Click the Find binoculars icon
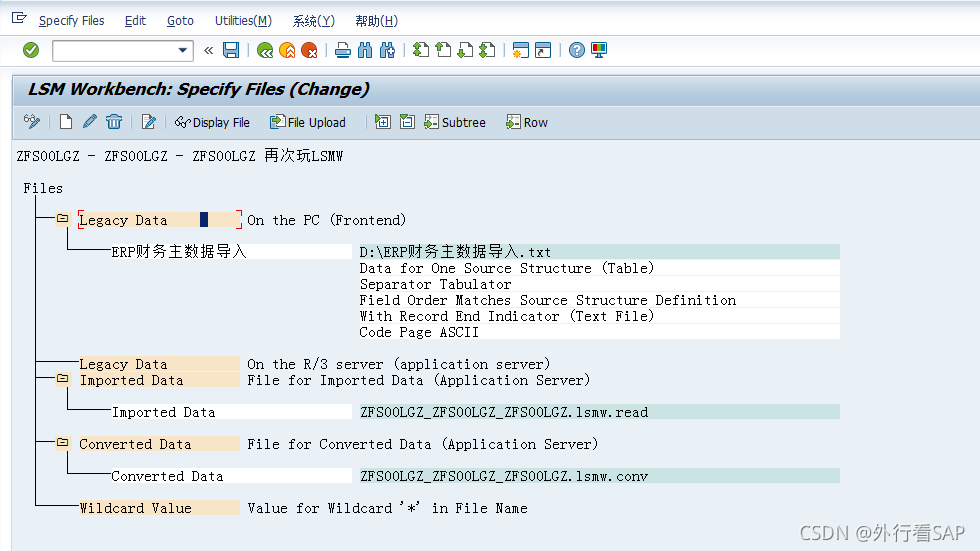Screen dimensions: 980x551 tap(365, 50)
